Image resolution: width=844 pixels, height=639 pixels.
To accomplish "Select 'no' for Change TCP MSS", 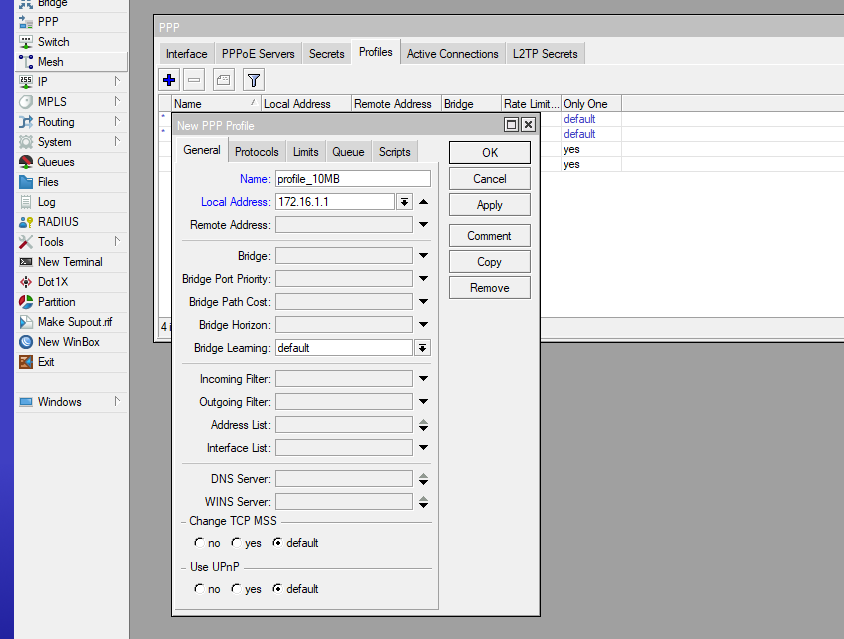I will coord(200,543).
